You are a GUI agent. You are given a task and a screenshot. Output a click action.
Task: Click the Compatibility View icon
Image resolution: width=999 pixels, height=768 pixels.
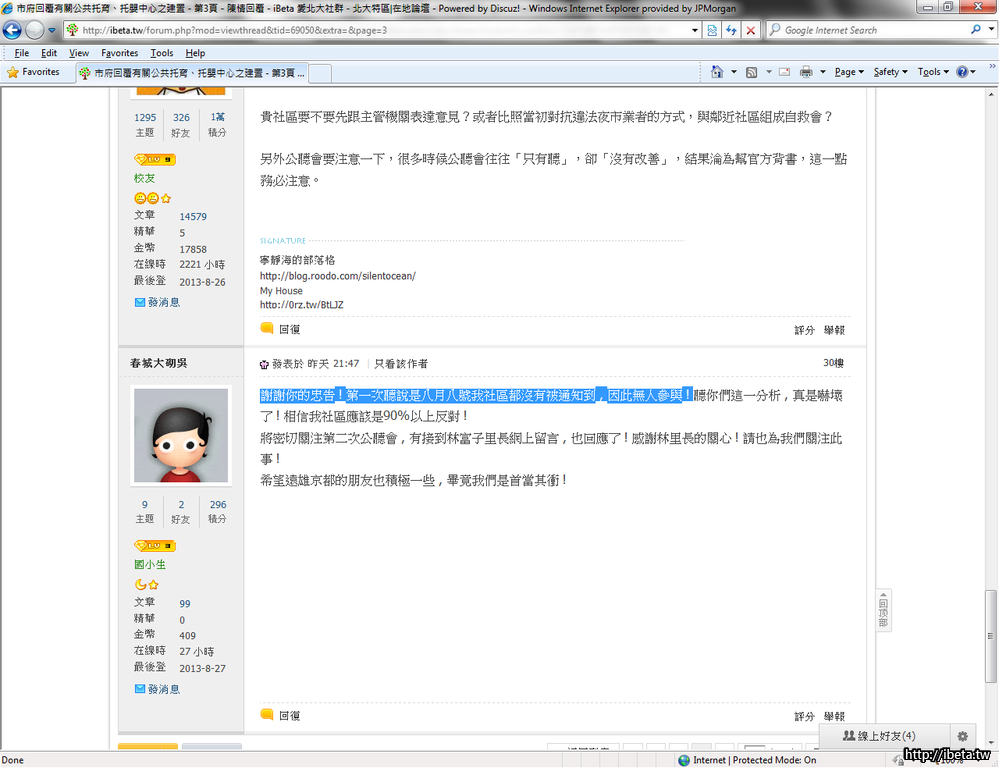click(x=712, y=30)
